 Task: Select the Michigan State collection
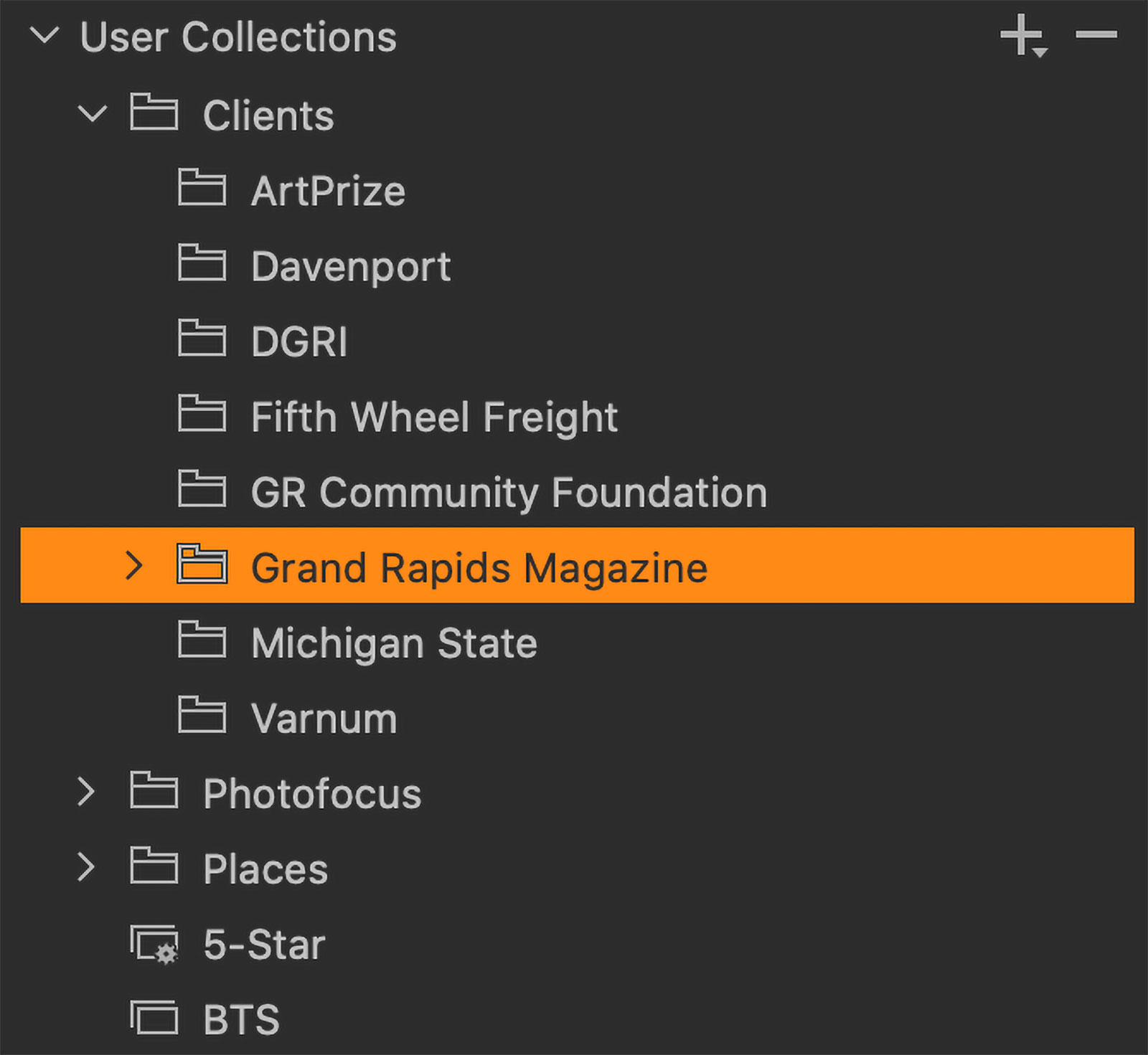click(x=394, y=643)
